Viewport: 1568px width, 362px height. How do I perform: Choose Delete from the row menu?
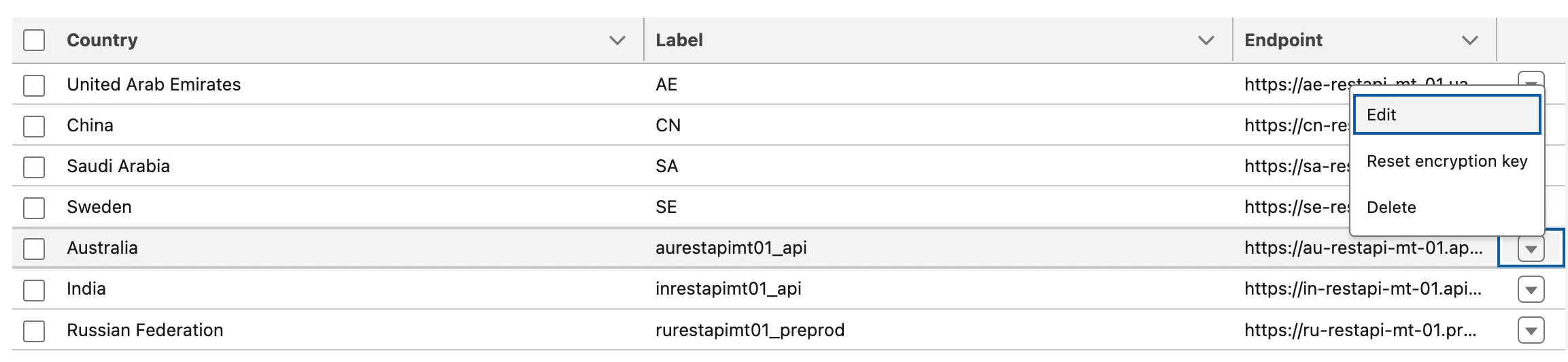click(1391, 208)
